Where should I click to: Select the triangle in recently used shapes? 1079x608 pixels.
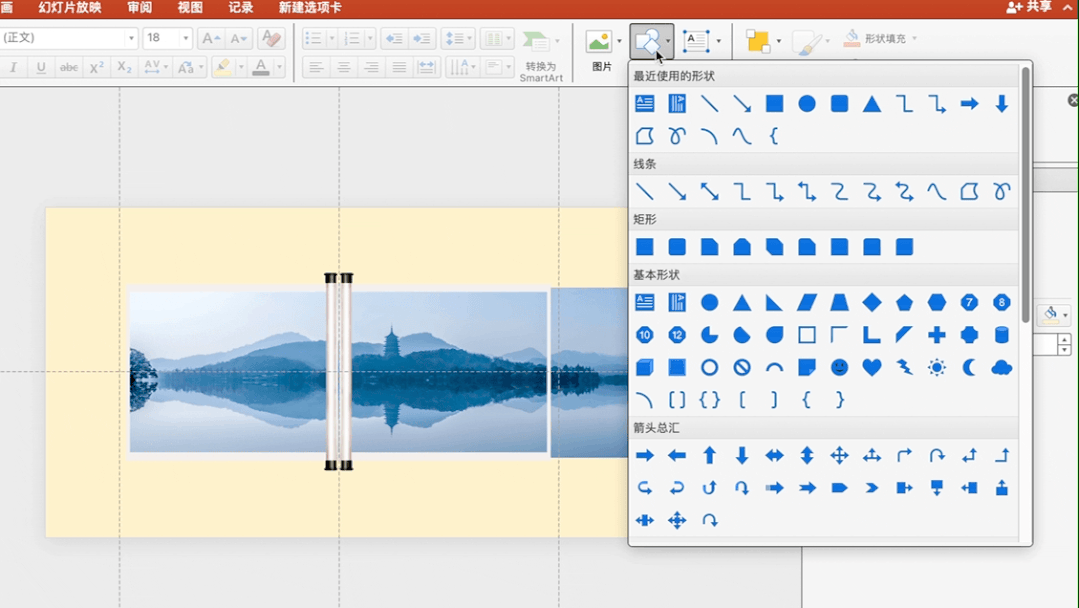click(872, 104)
